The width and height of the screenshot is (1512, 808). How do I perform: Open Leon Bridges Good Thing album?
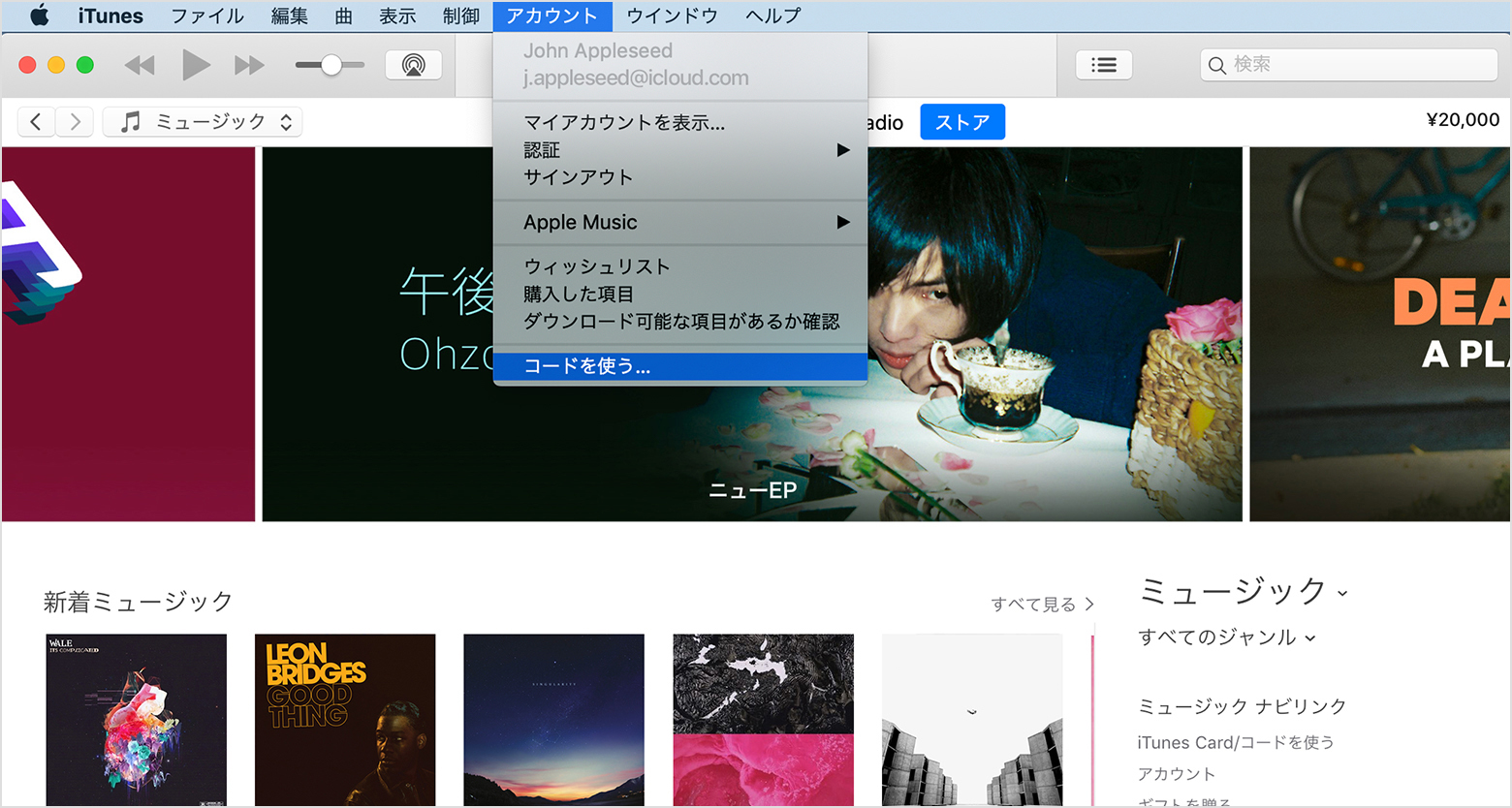point(345,720)
